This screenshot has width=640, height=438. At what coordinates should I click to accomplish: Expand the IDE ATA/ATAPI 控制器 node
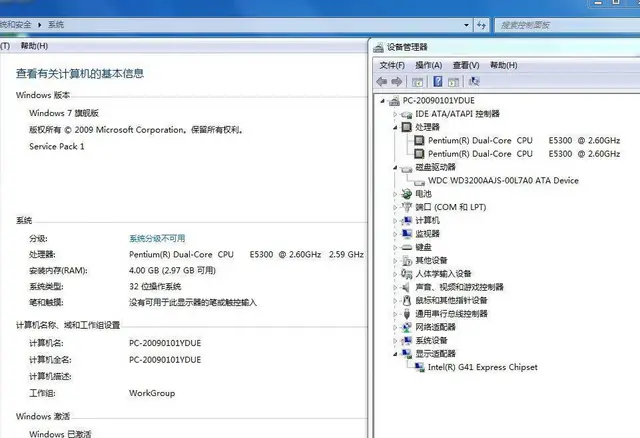(395, 114)
